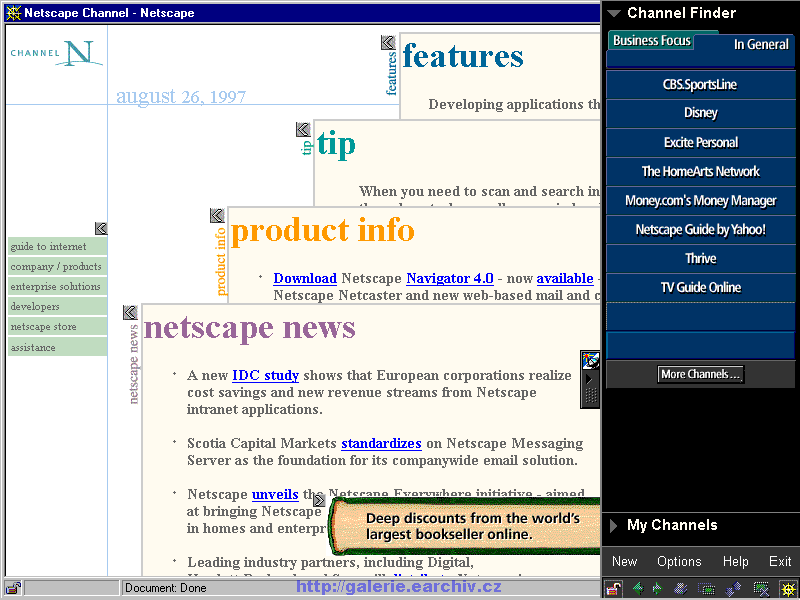Click the Channel N logo
This screenshot has width=800, height=600.
tap(56, 53)
